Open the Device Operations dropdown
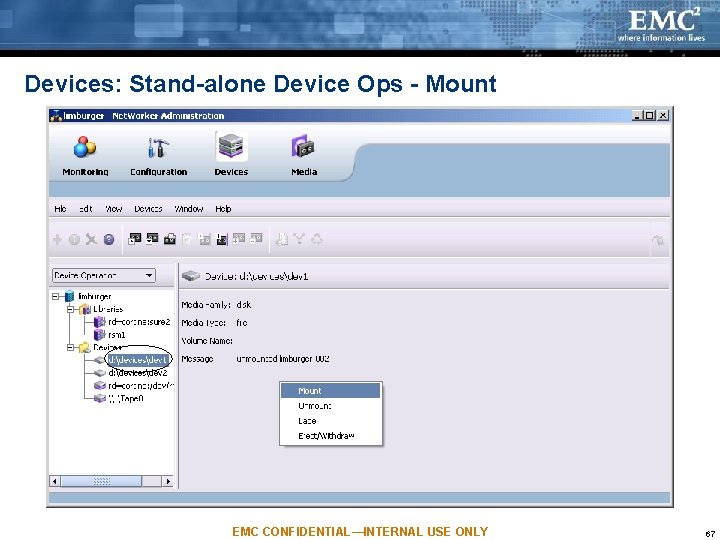This screenshot has width=720, height=540. (104, 276)
